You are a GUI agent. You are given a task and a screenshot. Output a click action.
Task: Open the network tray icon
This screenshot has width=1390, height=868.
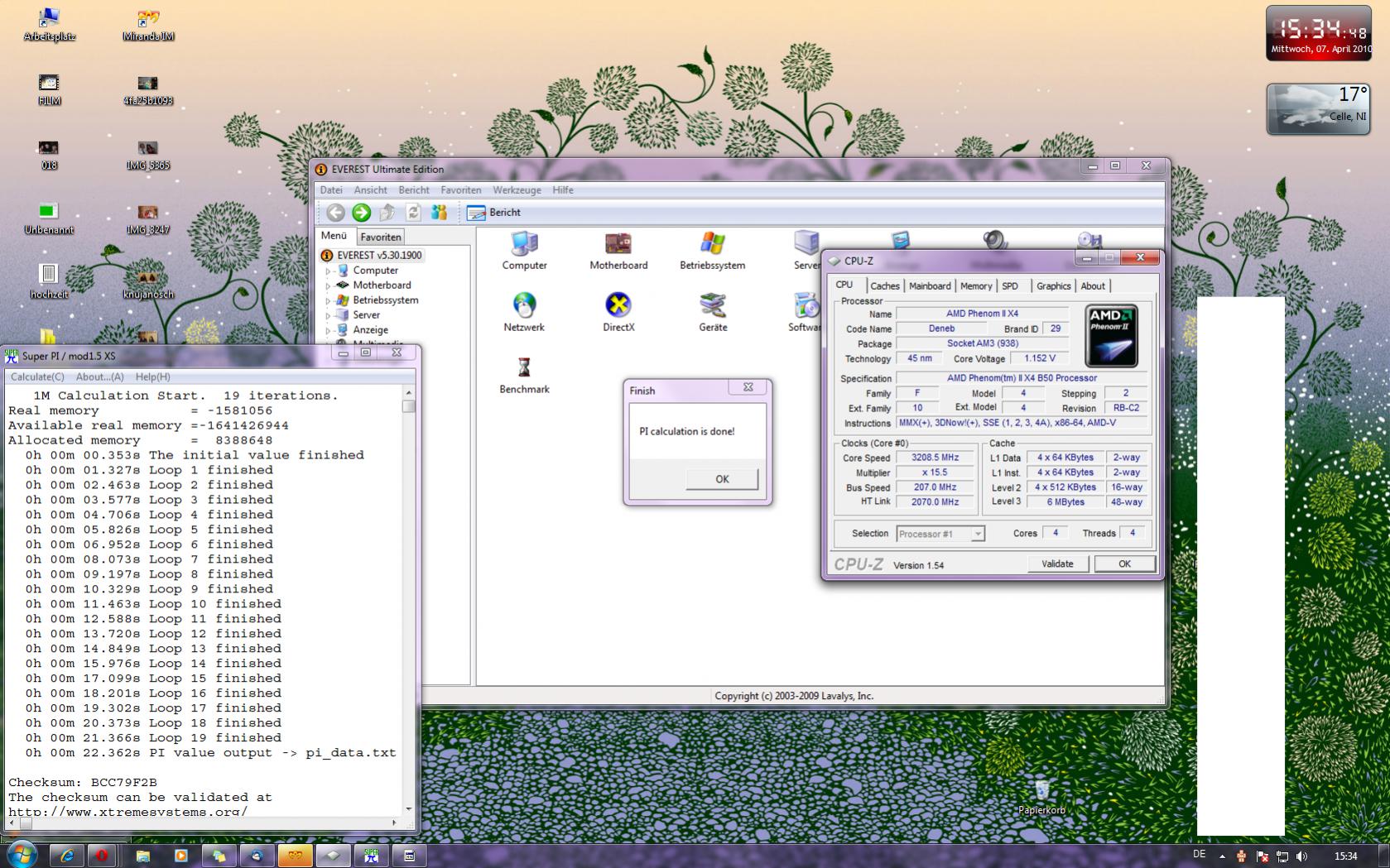1282,856
